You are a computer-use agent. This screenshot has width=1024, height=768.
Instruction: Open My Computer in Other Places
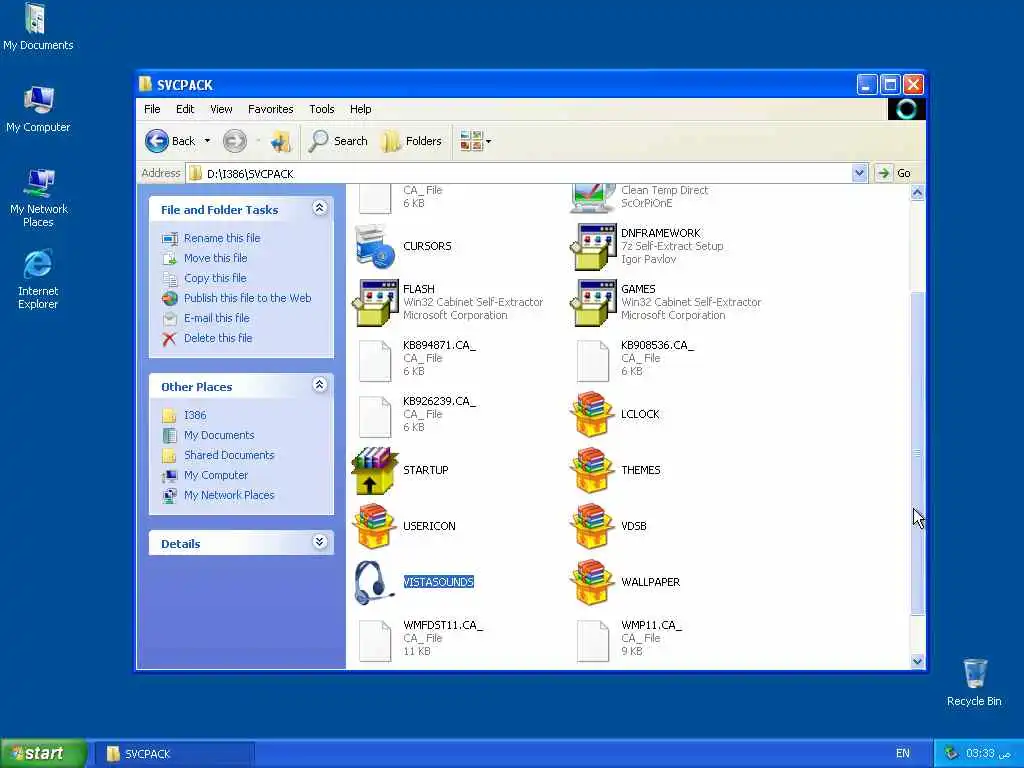(x=216, y=475)
